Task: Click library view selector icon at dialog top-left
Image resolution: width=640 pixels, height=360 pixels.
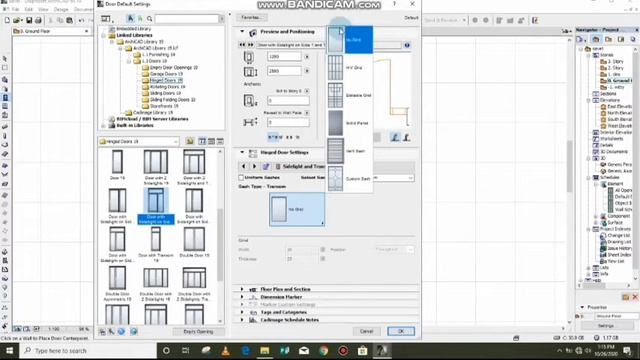Action: tap(107, 19)
